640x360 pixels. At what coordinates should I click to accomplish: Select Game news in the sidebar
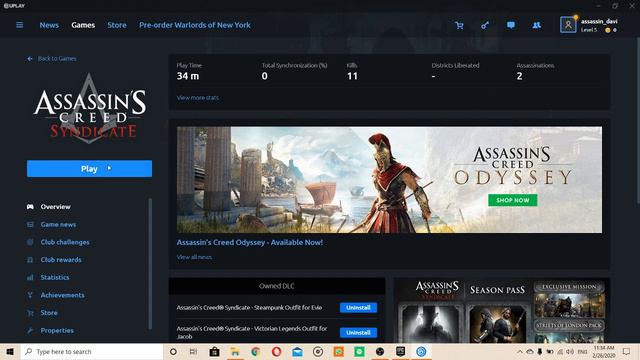58,224
